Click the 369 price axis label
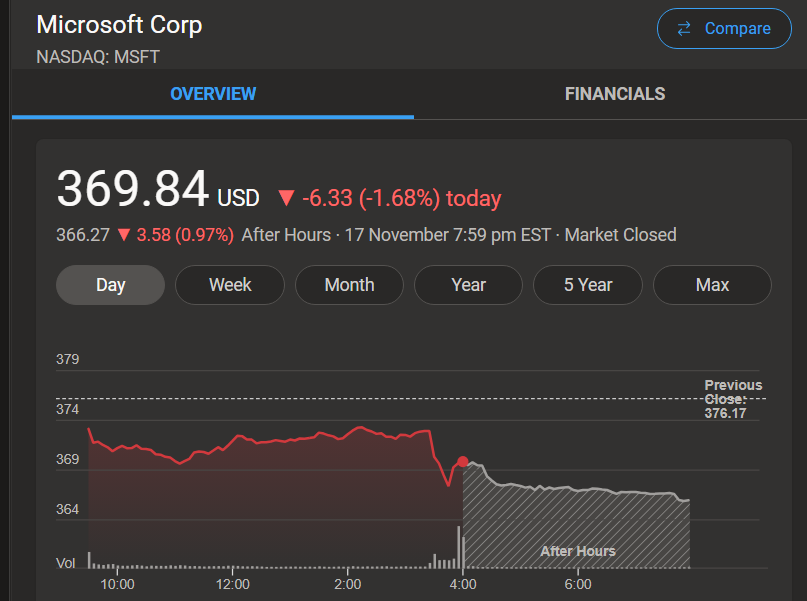The width and height of the screenshot is (807, 601). point(67,459)
